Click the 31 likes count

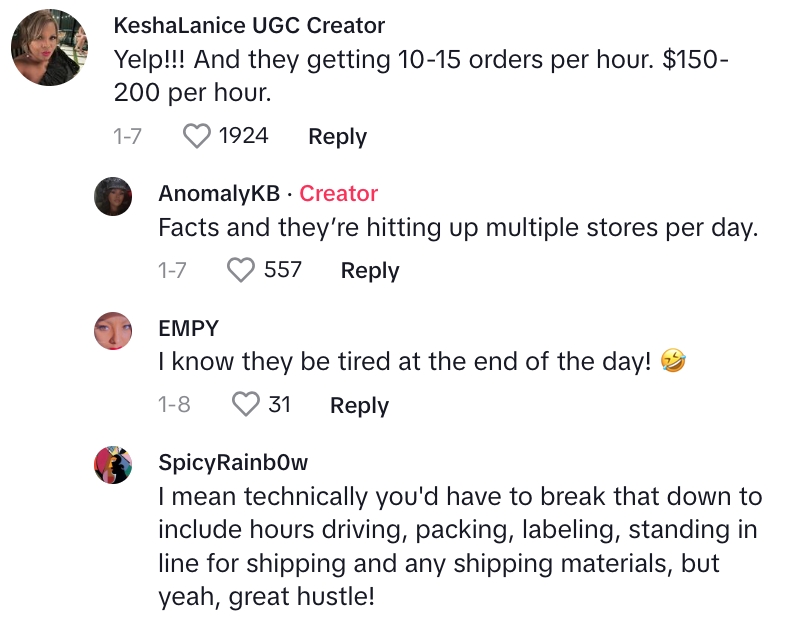[279, 405]
